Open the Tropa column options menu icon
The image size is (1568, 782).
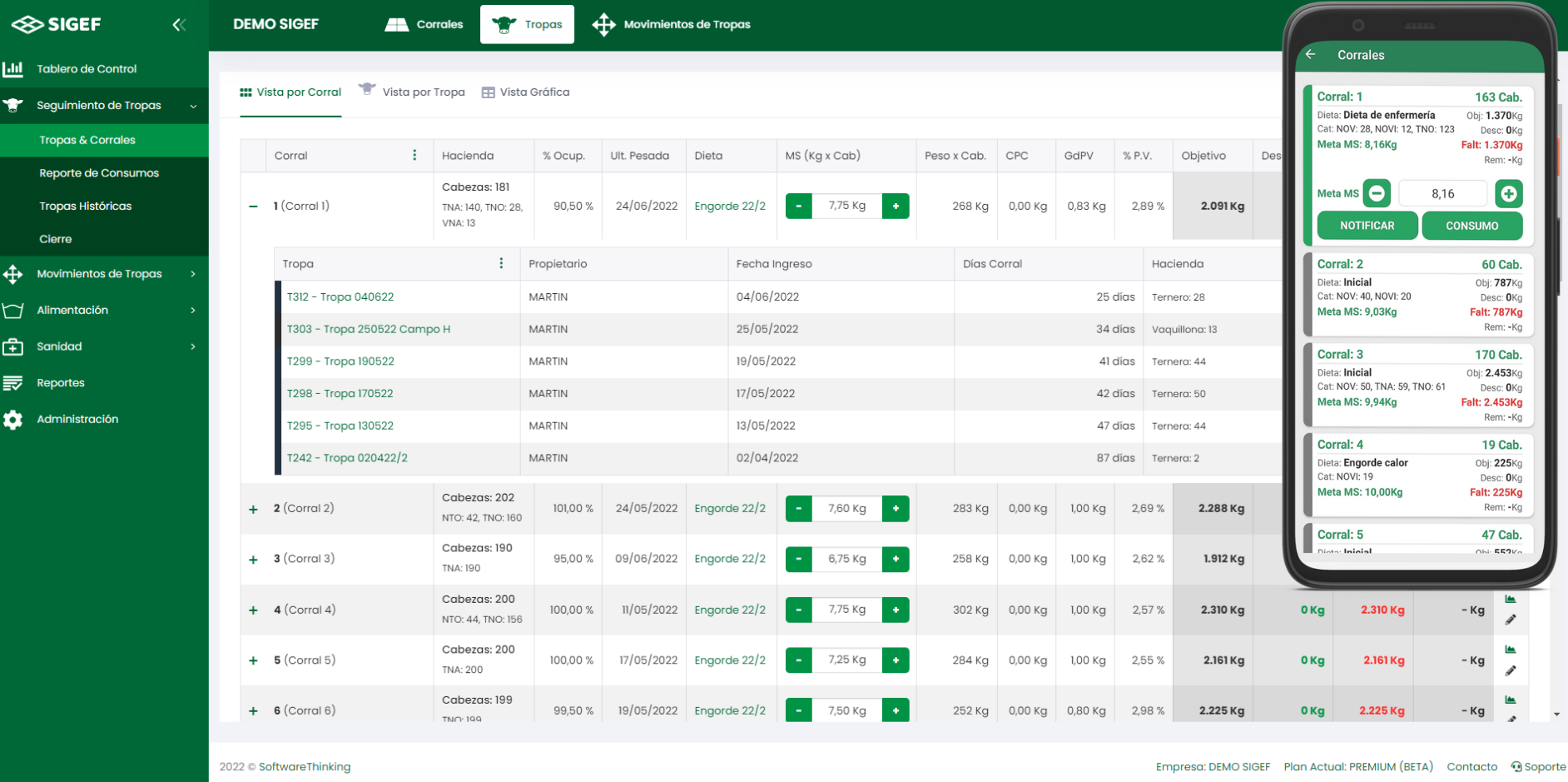(501, 263)
